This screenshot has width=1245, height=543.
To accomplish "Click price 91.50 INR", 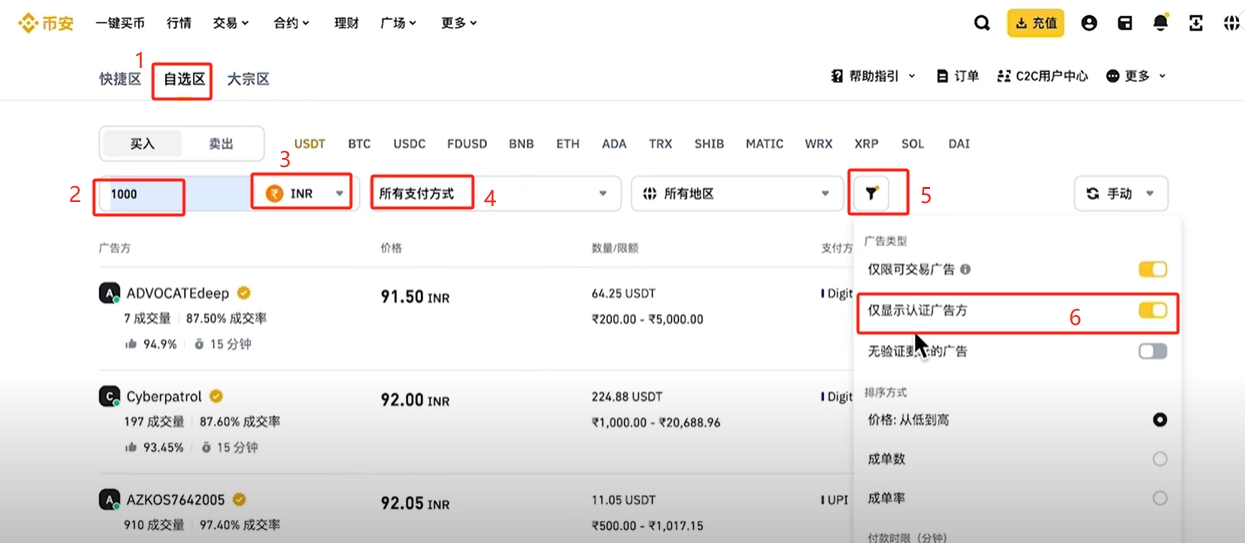I will pyautogui.click(x=415, y=297).
